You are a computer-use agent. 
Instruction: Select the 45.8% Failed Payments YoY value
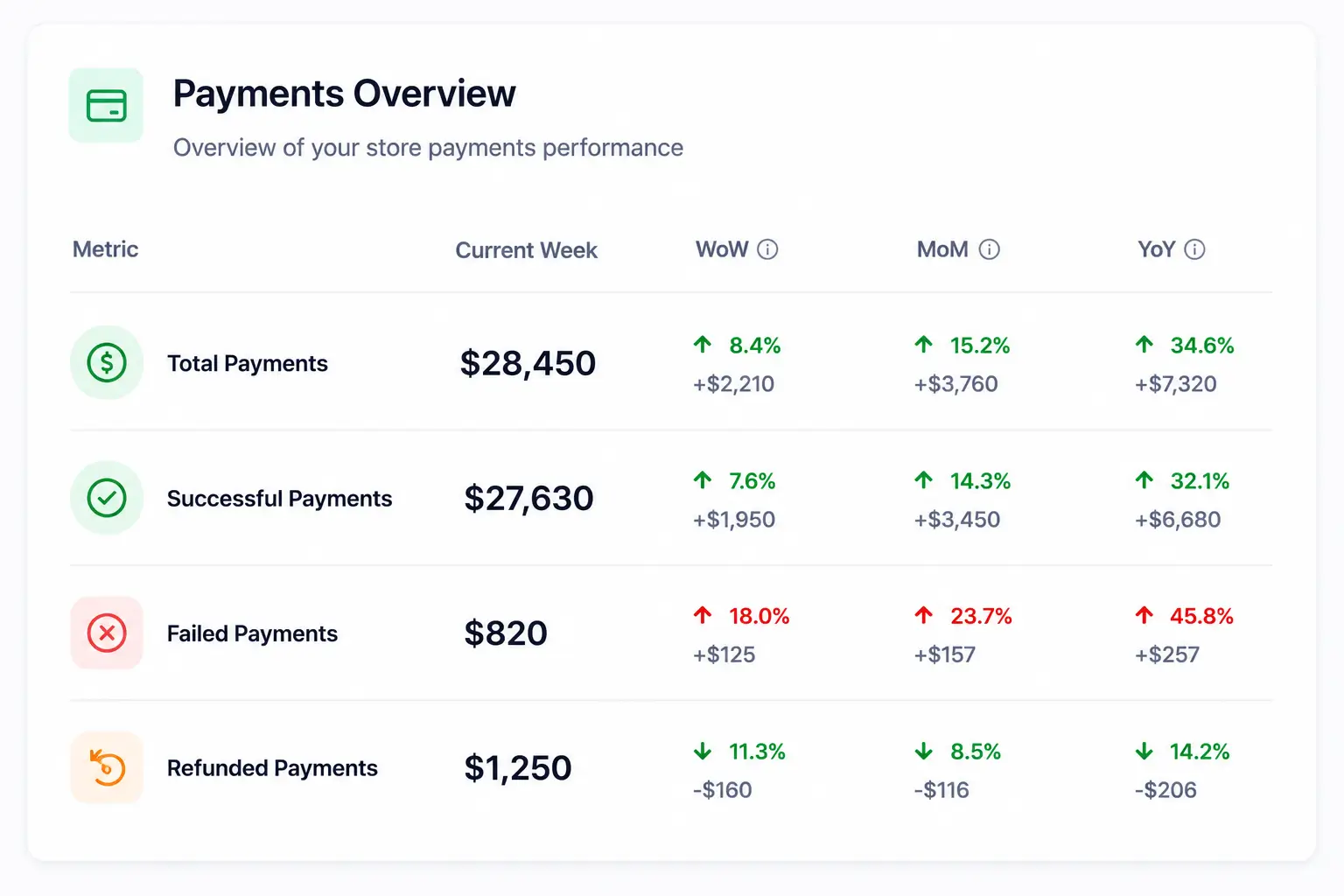1201,616
